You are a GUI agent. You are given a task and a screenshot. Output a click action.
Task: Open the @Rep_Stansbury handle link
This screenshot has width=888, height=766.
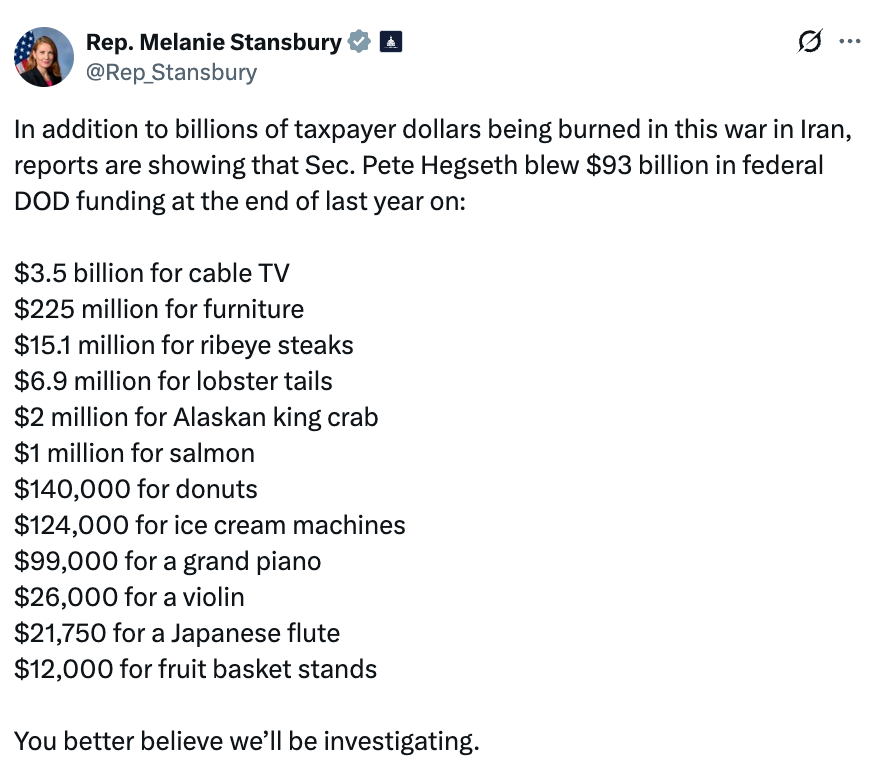click(171, 72)
